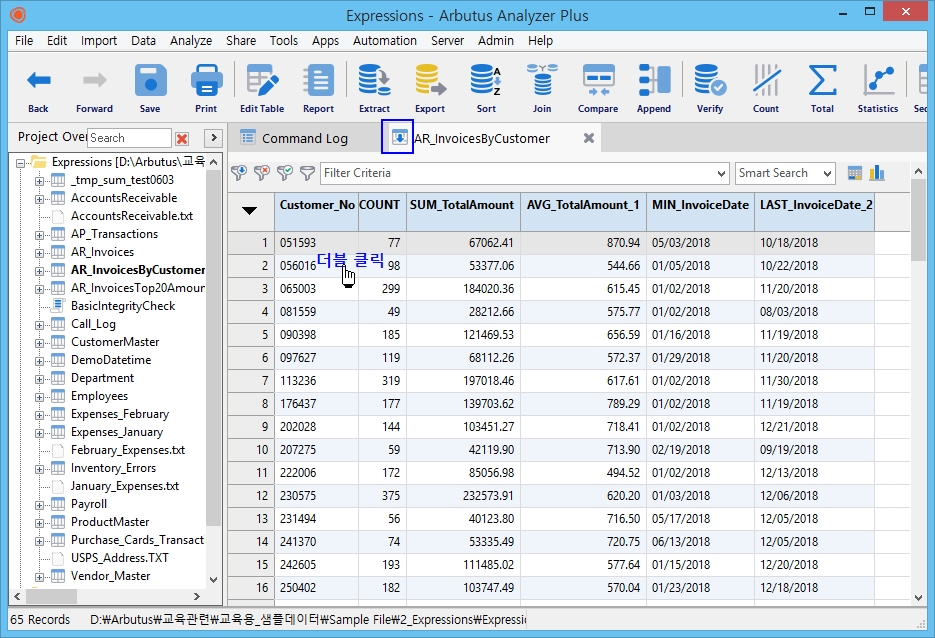This screenshot has width=935, height=638.
Task: Select the AR_Invoices table in the tree
Action: tap(103, 252)
